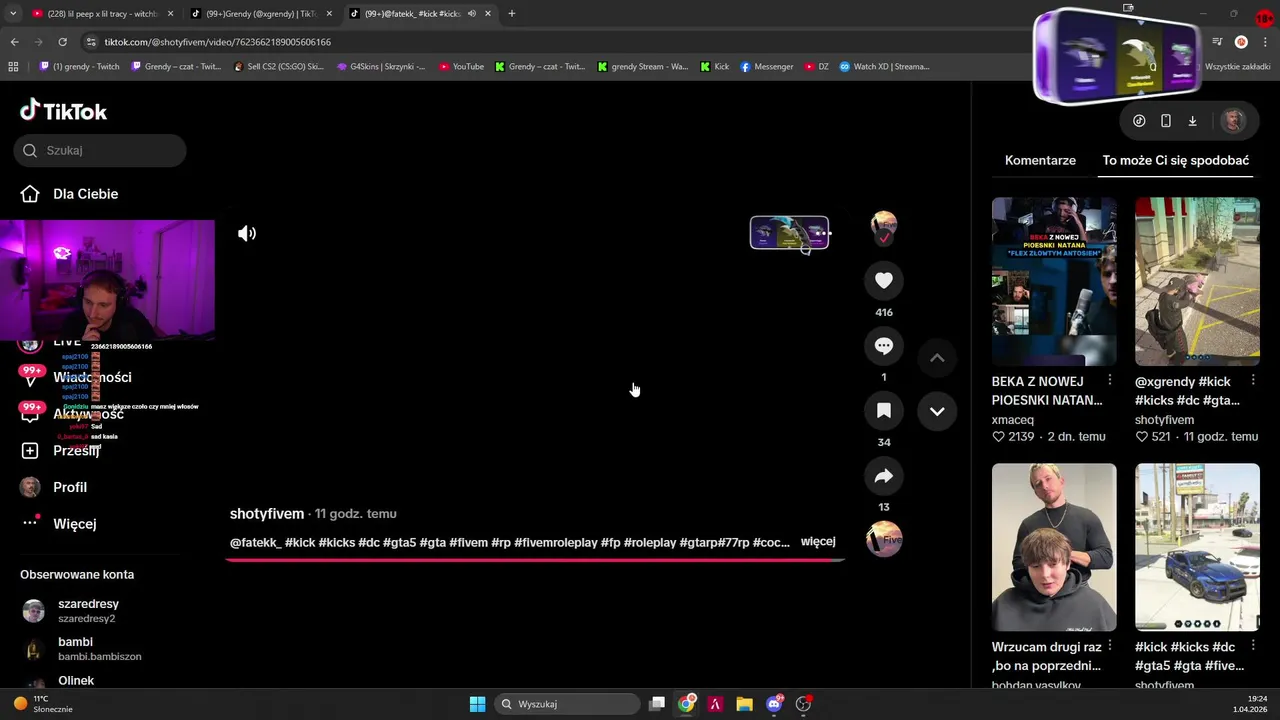
Task: Share the video using the arrow icon
Action: tap(884, 476)
